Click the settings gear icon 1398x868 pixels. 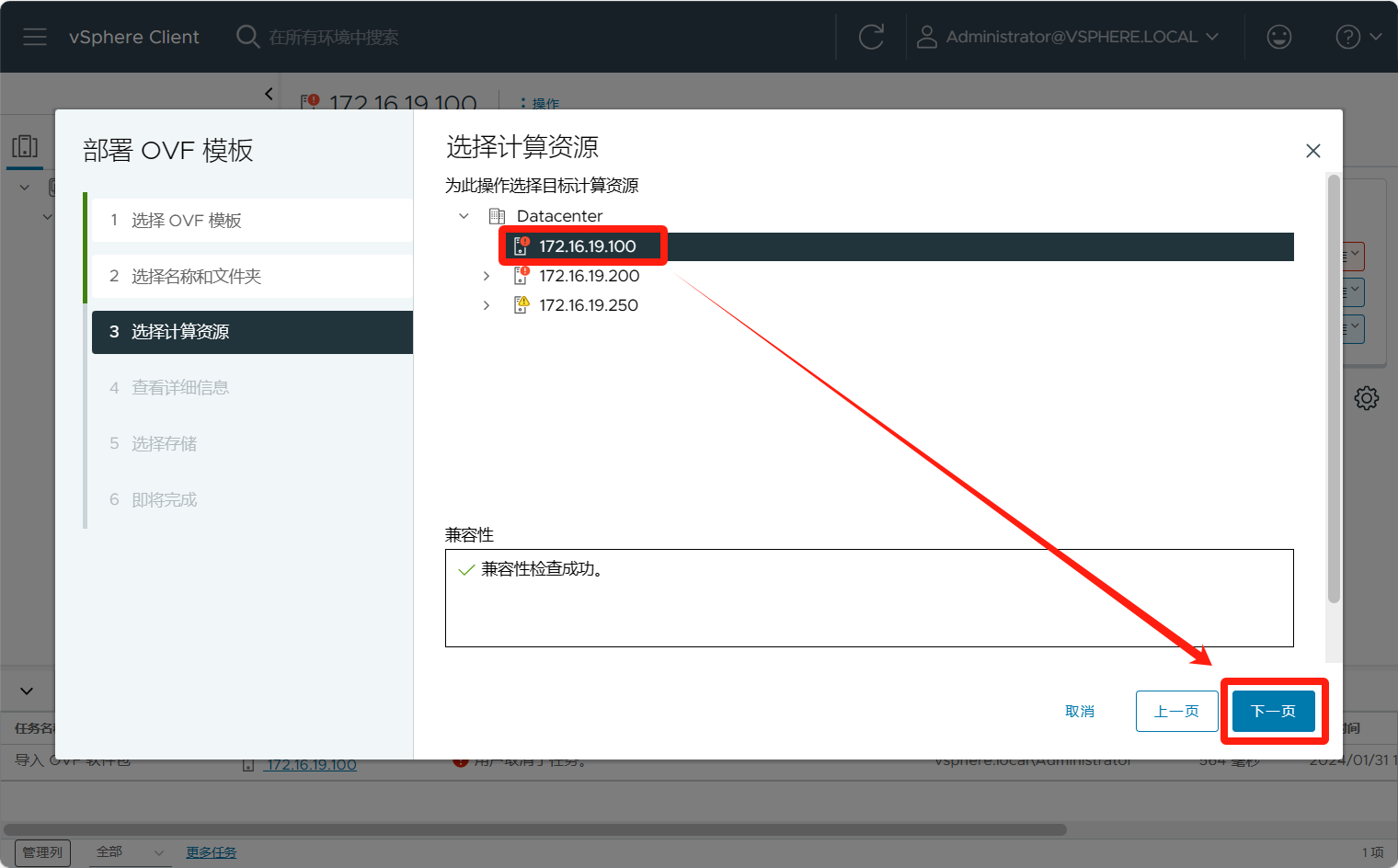1366,398
